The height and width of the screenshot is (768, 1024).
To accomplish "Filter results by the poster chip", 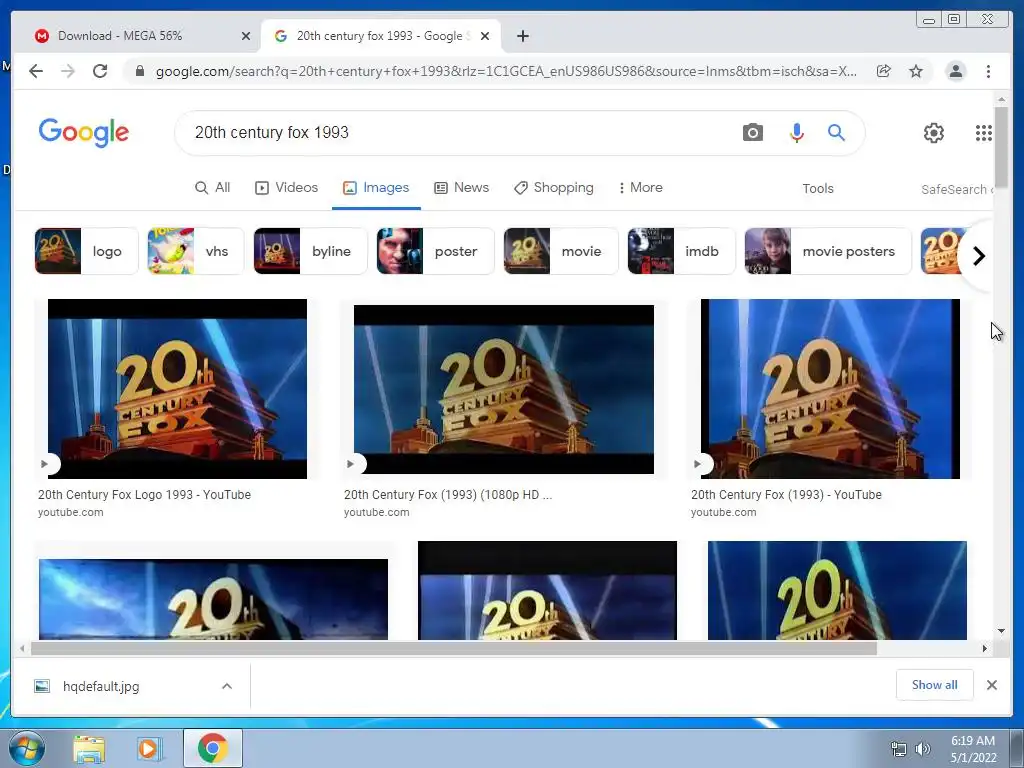I will point(435,251).
